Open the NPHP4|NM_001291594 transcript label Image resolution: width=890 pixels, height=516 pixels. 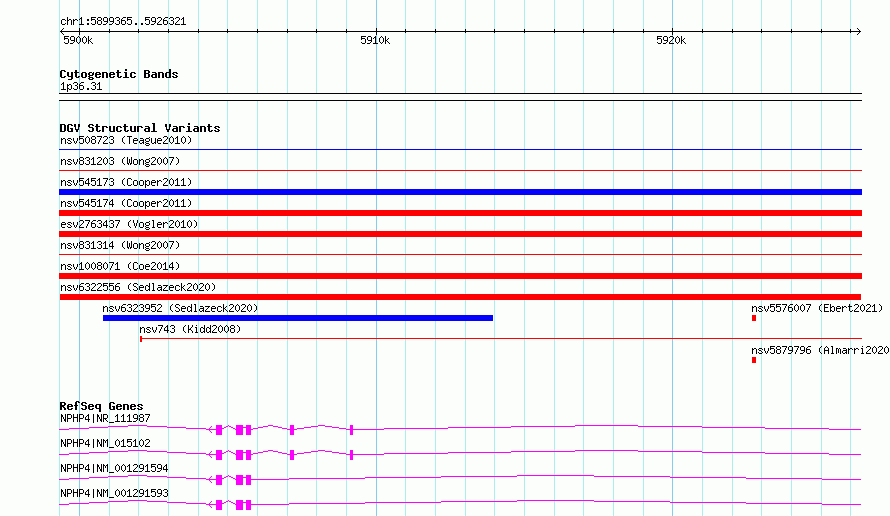(x=114, y=468)
